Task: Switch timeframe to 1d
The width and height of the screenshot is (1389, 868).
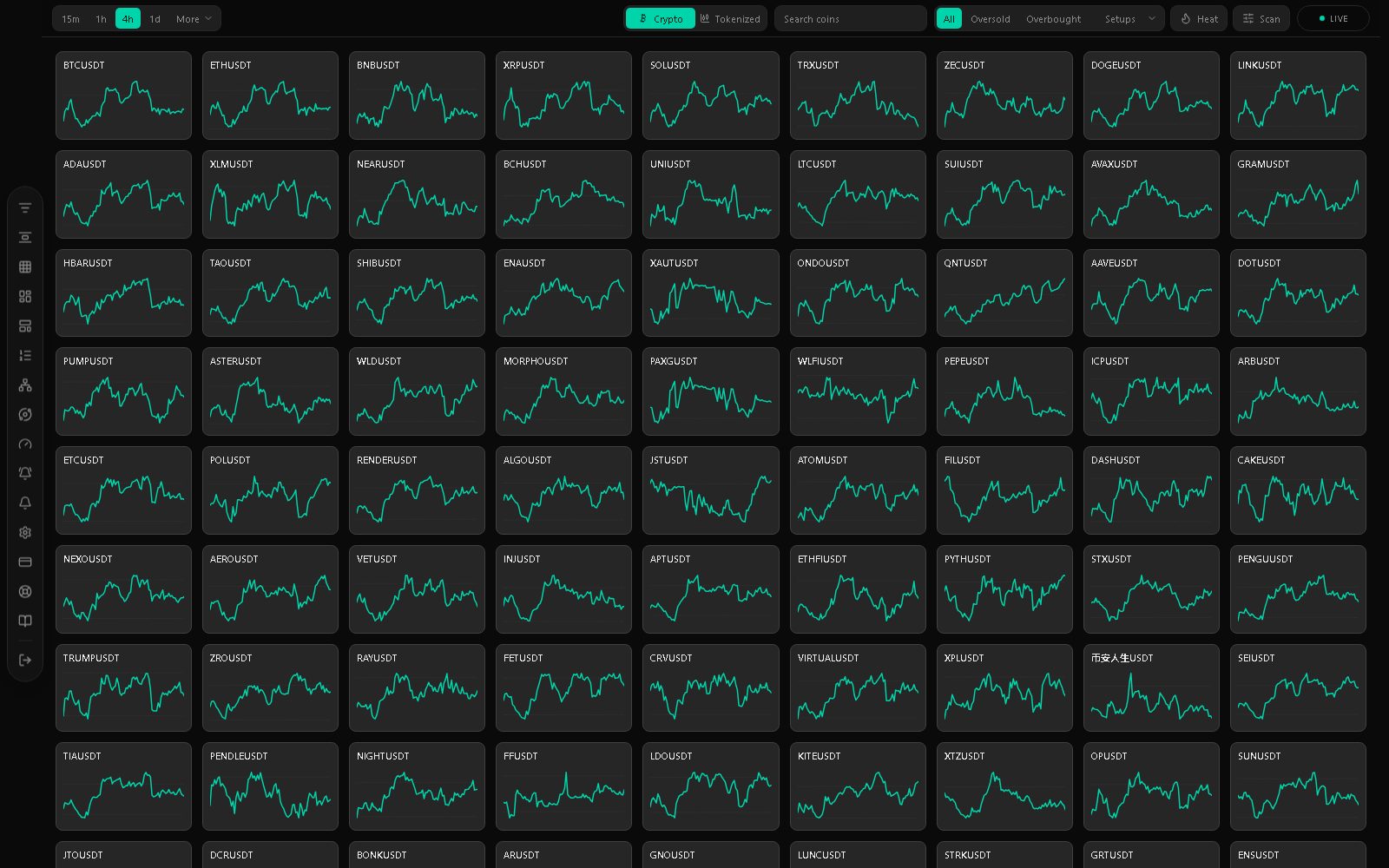Action: point(155,19)
